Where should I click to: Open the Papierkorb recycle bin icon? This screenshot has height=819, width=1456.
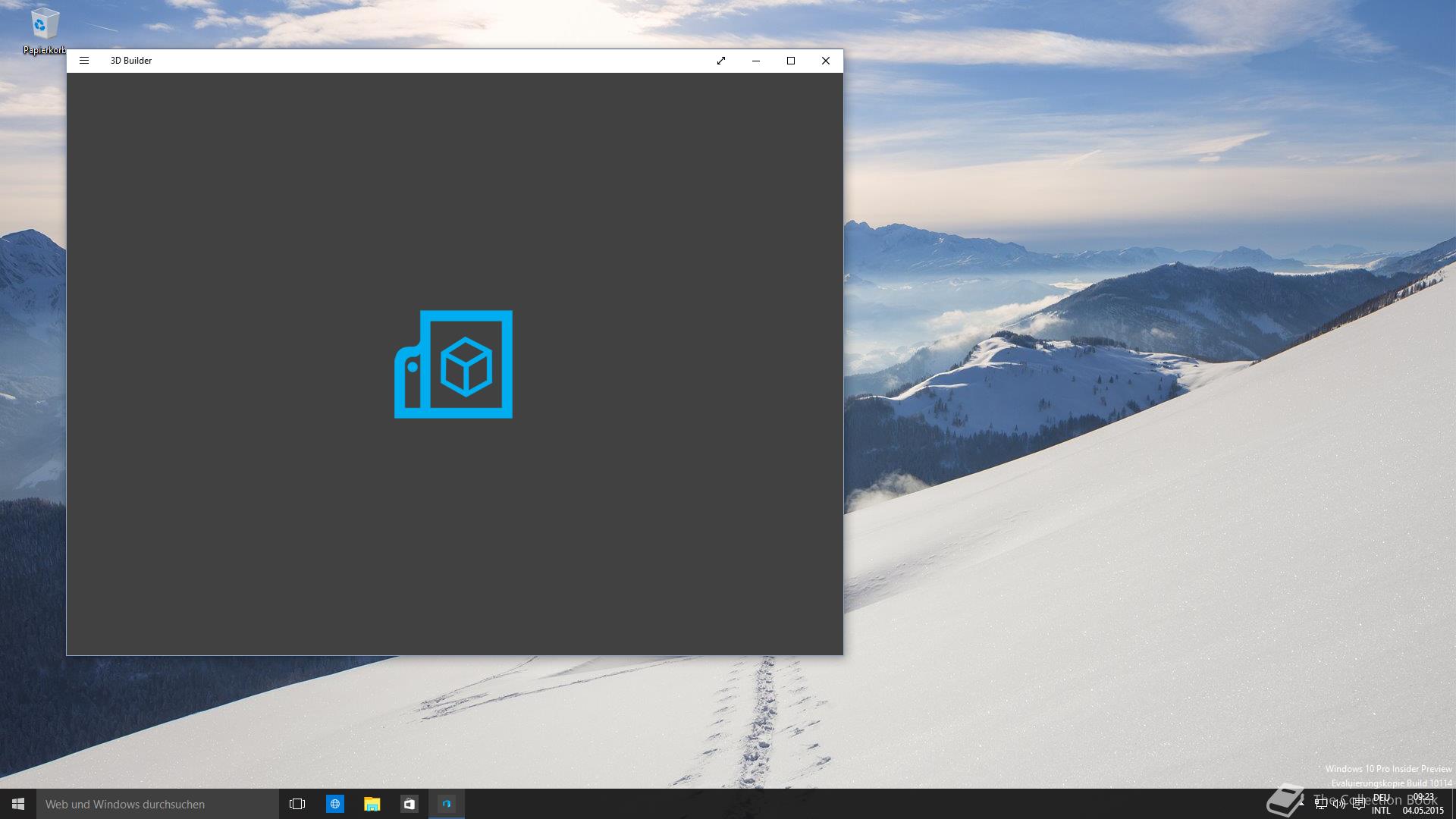coord(45,32)
